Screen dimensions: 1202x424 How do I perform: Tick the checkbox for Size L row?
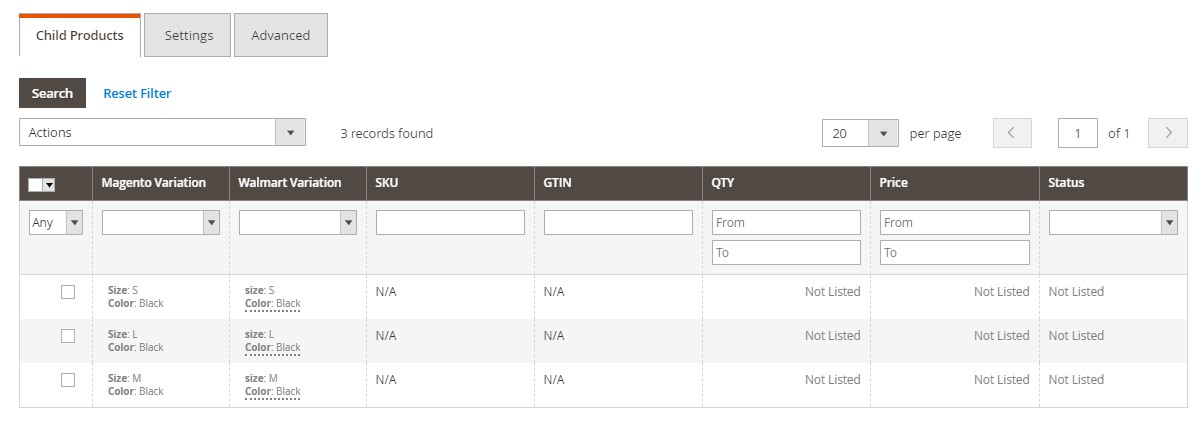pos(68,336)
